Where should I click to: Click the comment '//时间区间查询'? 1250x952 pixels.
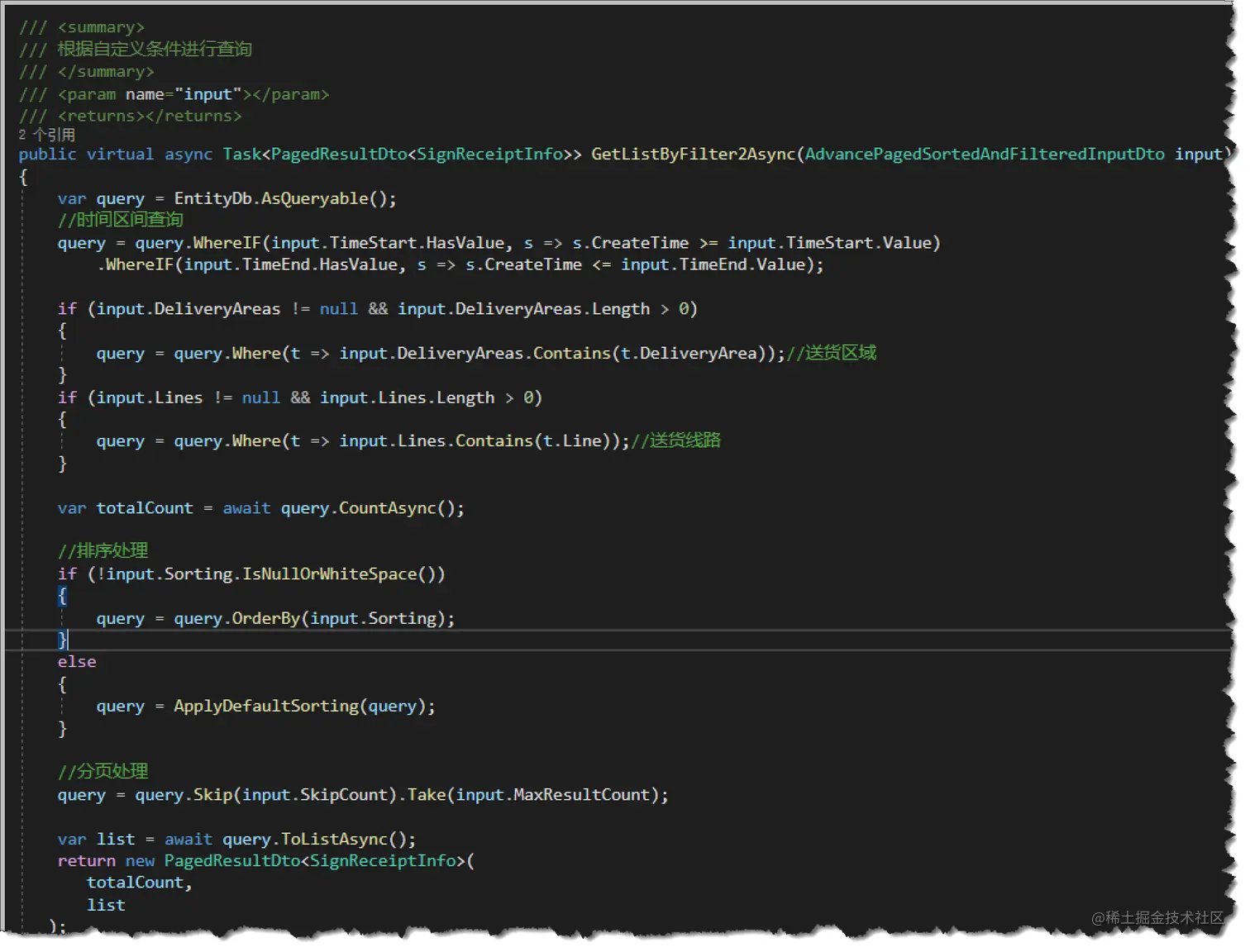coord(121,220)
